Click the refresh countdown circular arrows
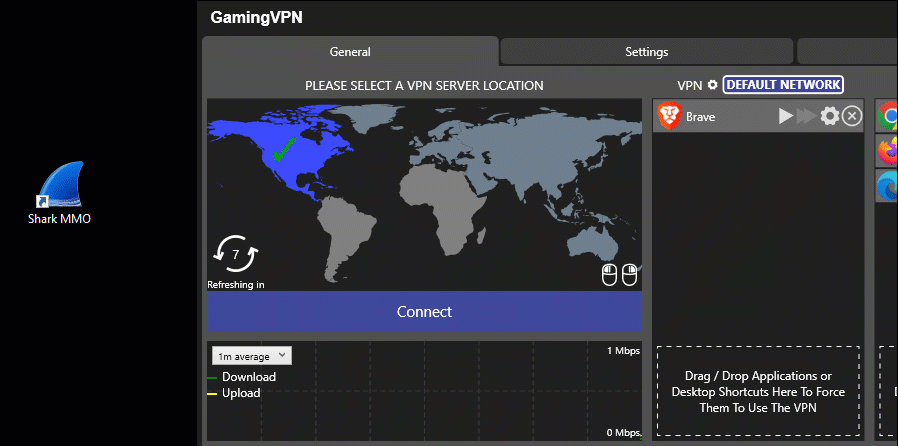898x446 pixels. [236, 256]
